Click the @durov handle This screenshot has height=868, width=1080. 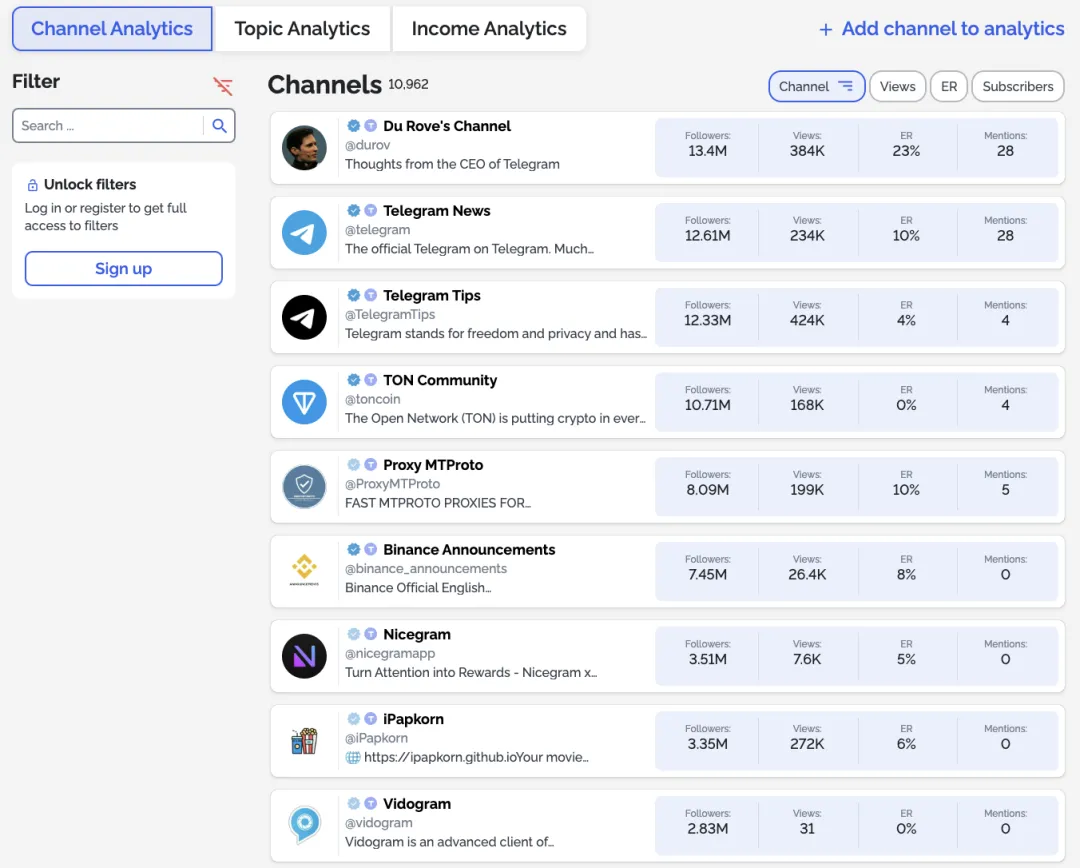pyautogui.click(x=368, y=145)
